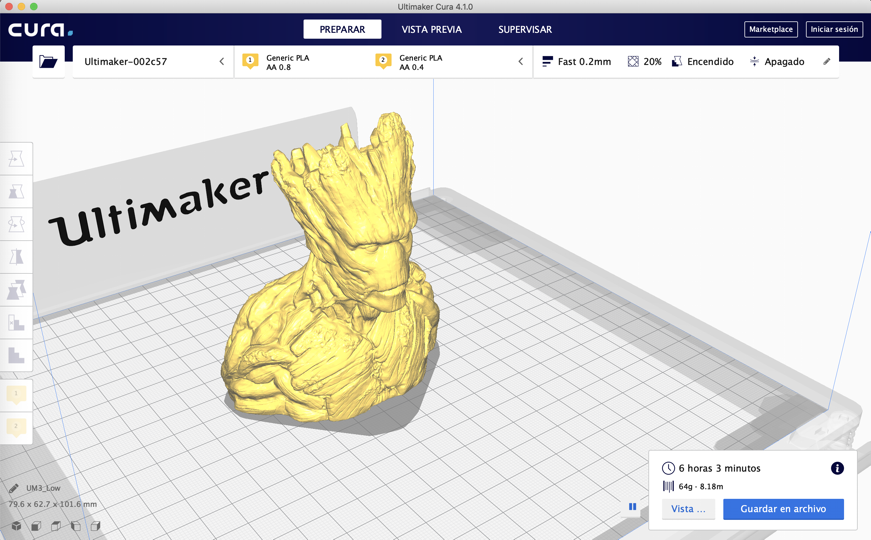Click the 64g · 8.18m material usage
This screenshot has height=540, width=871.
701,487
